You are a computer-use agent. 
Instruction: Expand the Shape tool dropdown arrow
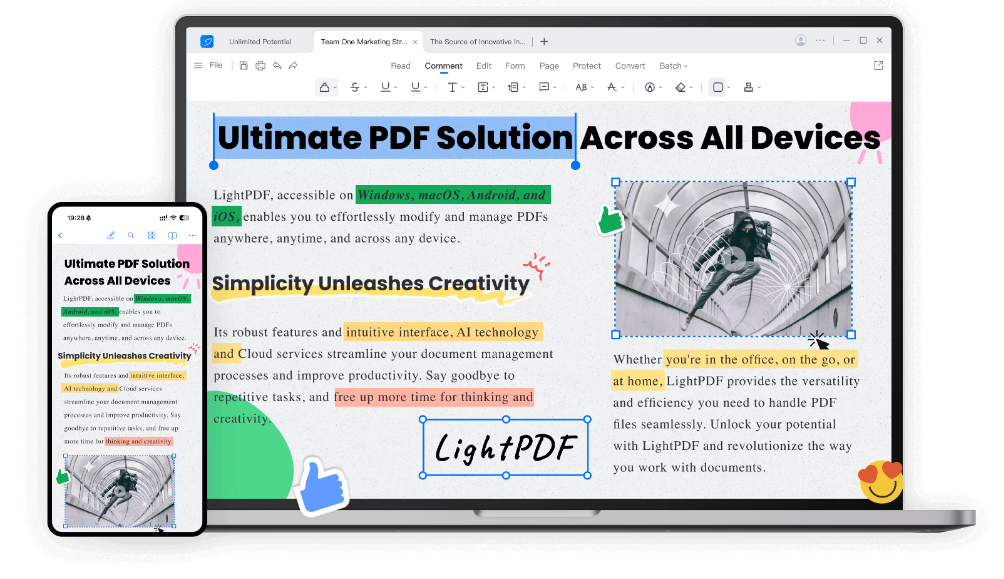[729, 88]
